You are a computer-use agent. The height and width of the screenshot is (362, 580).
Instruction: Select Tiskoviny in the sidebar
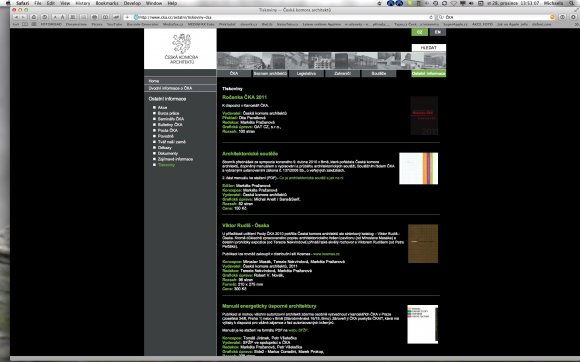pos(166,165)
